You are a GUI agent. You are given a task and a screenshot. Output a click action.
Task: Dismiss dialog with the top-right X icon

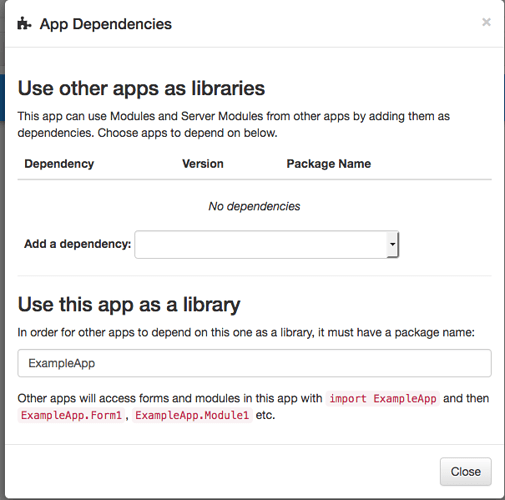tap(486, 22)
